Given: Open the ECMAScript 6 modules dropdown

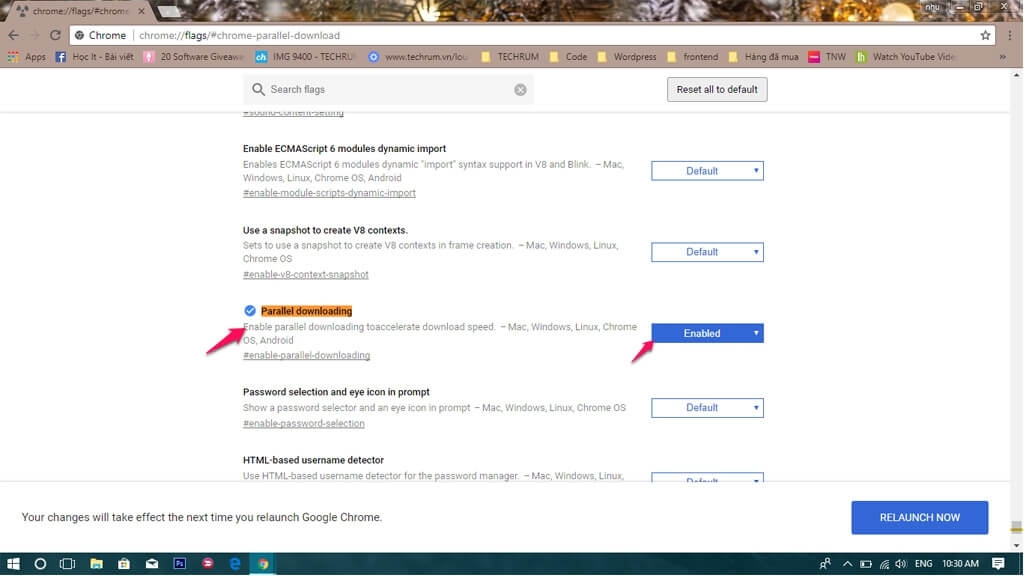Looking at the screenshot, I should [707, 171].
